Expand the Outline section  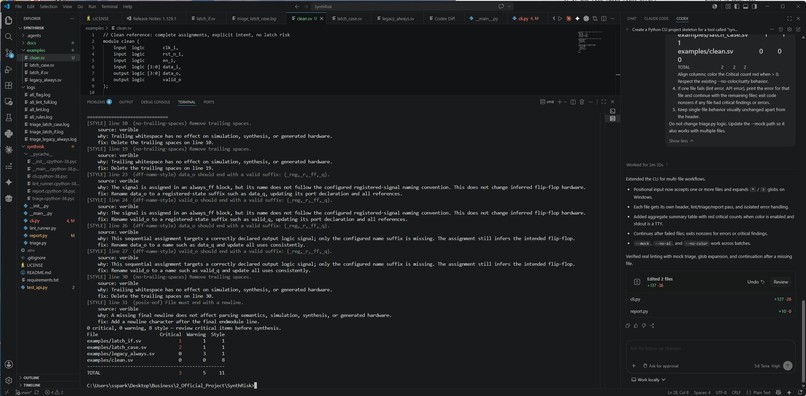click(47, 377)
